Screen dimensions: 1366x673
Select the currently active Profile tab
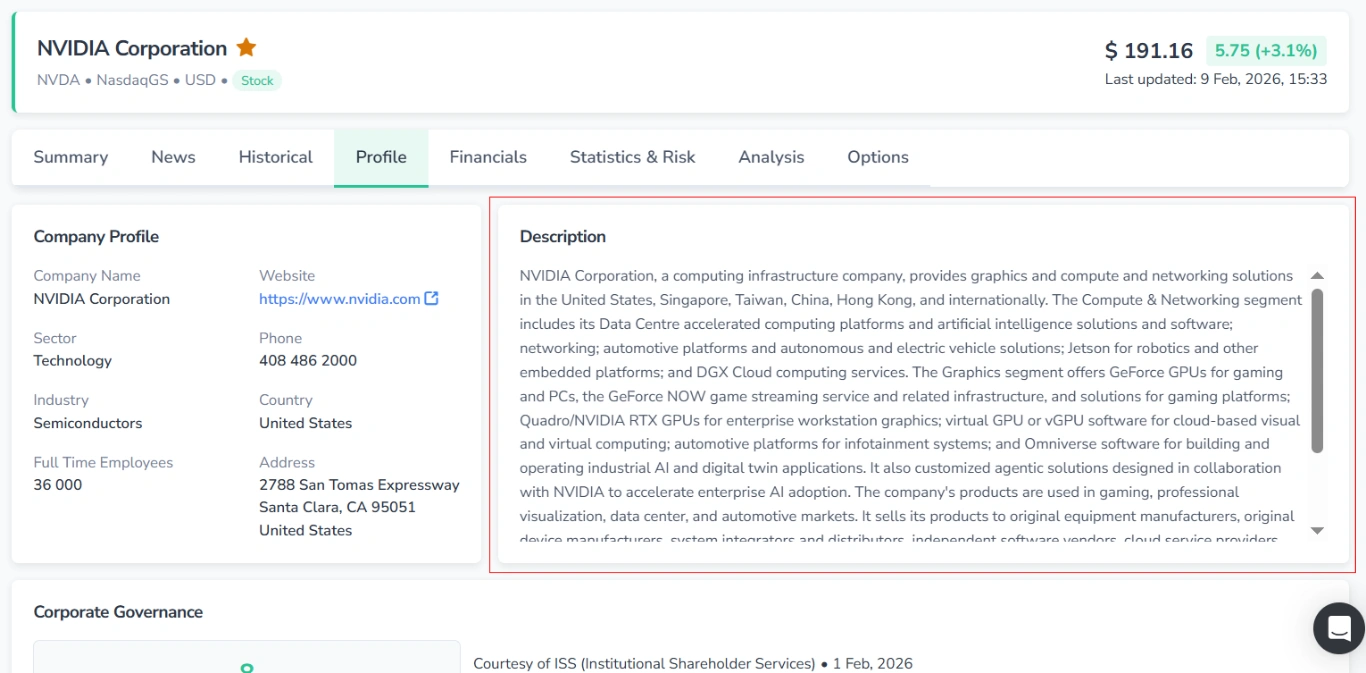click(380, 157)
